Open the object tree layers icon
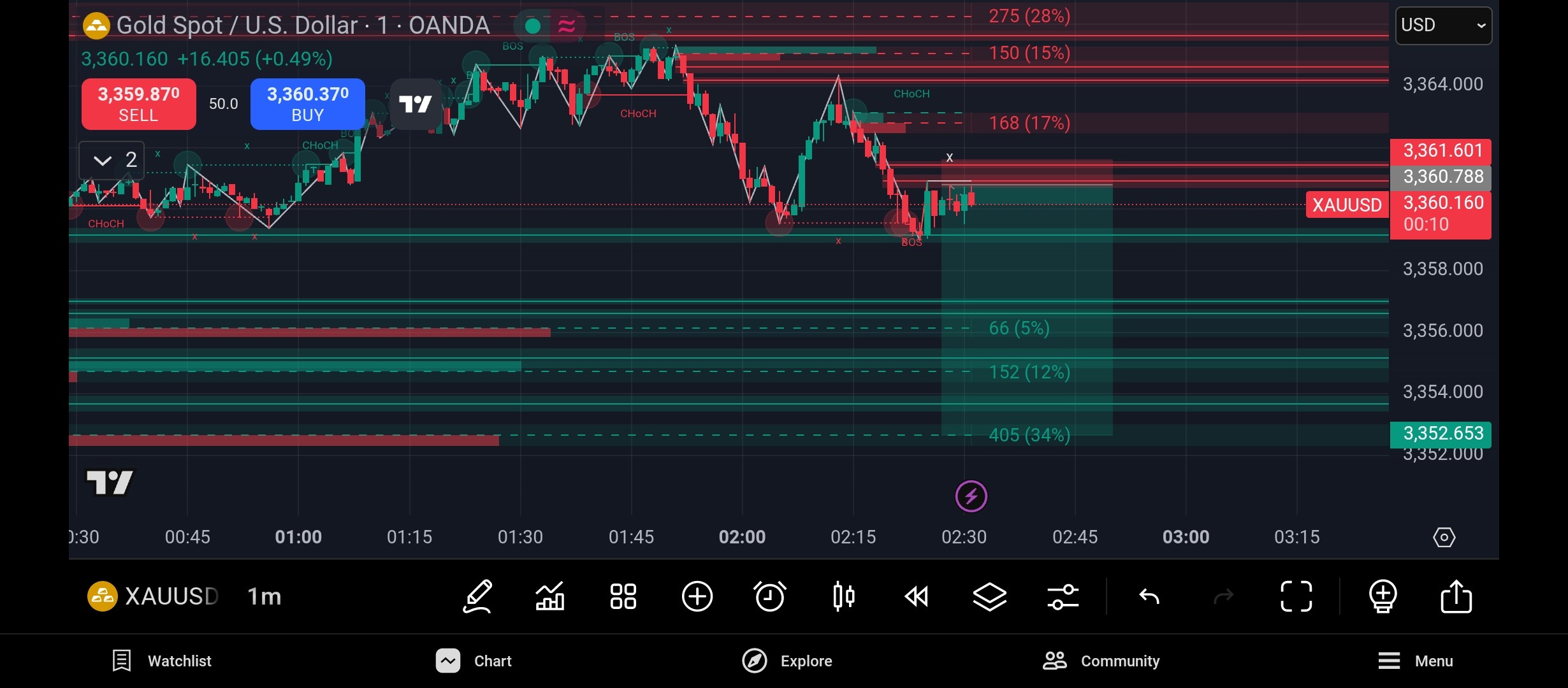 pyautogui.click(x=989, y=597)
